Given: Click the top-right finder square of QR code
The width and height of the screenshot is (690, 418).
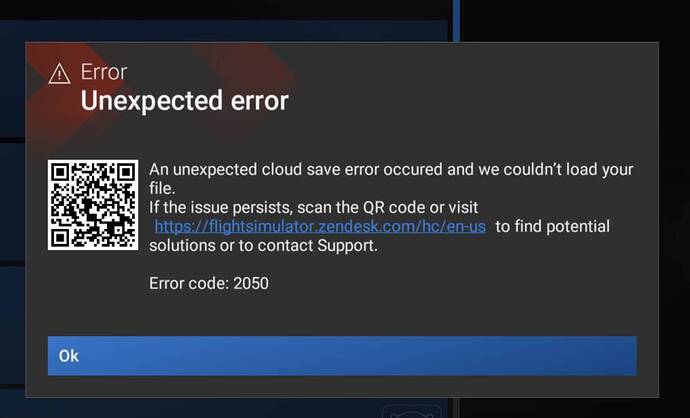Looking at the screenshot, I should coord(126,172).
